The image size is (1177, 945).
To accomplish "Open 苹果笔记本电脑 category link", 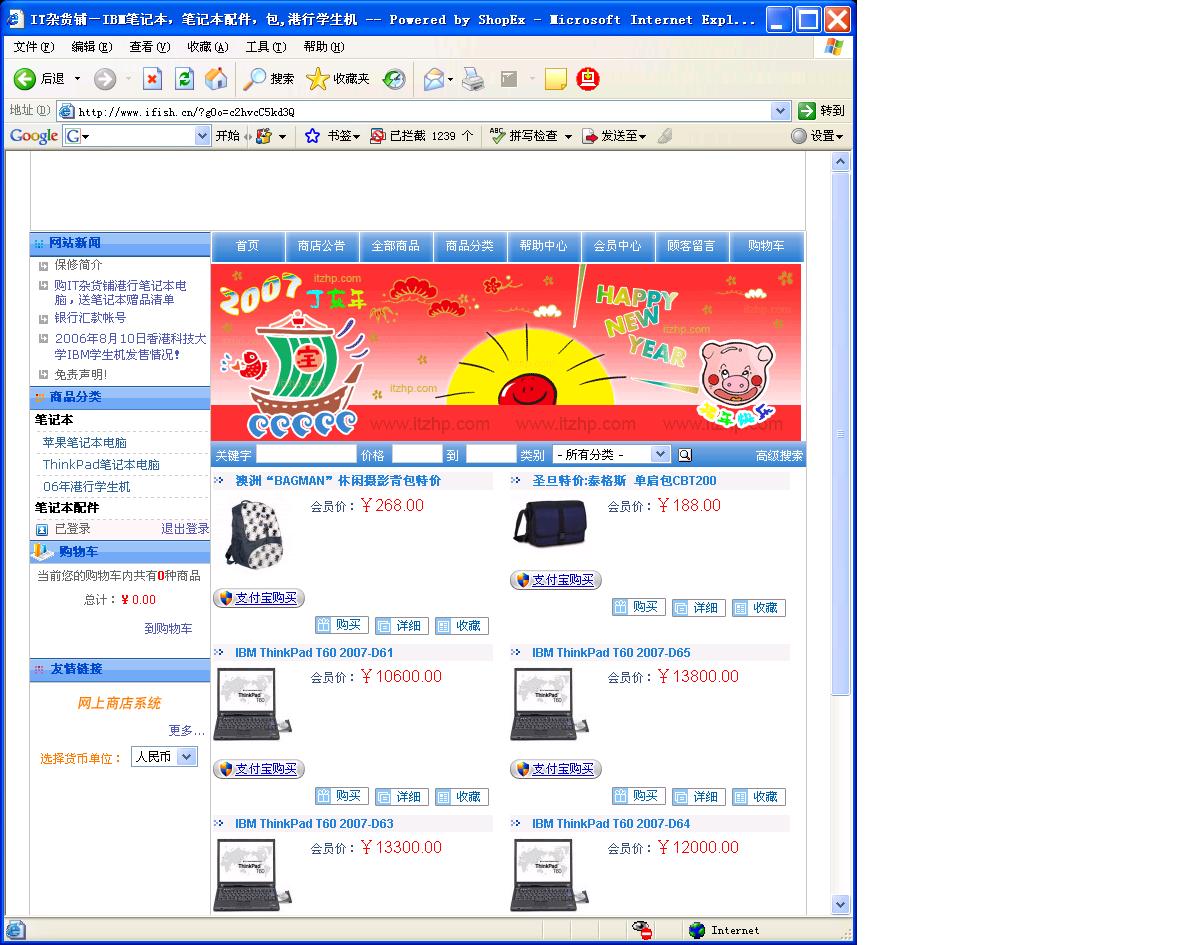I will tap(85, 443).
